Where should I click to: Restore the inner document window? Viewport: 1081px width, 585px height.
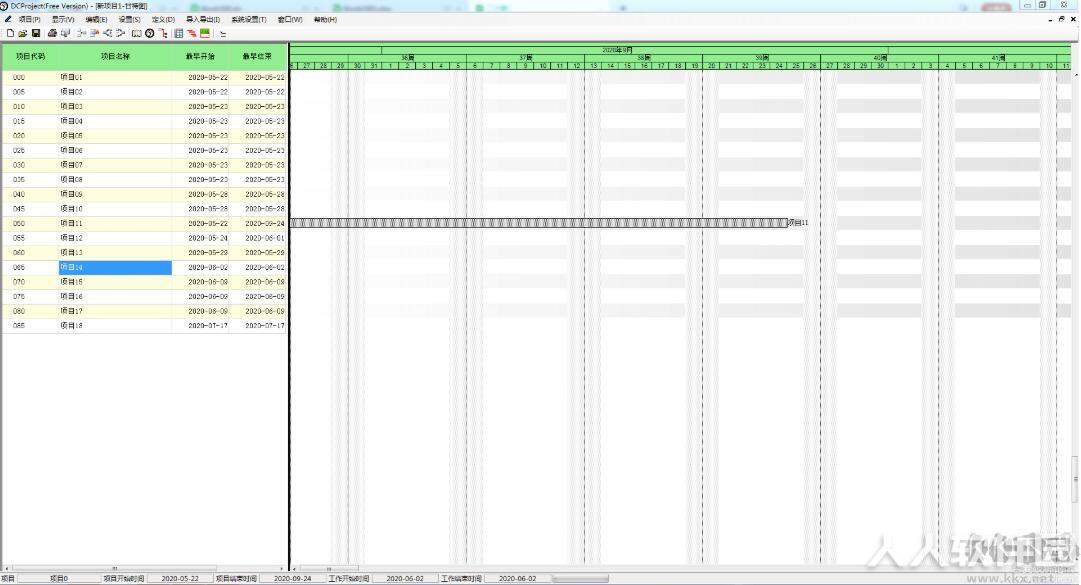[x=1062, y=19]
